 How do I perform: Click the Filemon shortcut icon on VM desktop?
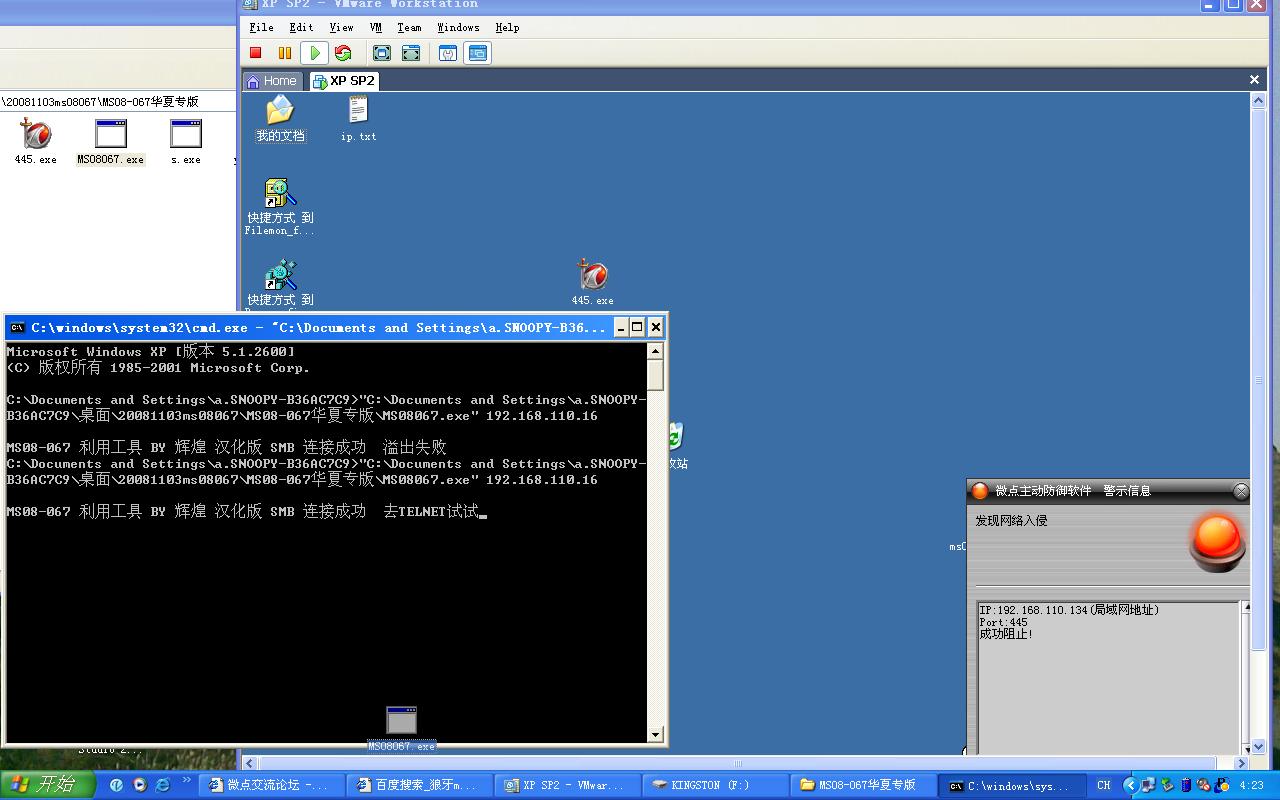pos(280,206)
